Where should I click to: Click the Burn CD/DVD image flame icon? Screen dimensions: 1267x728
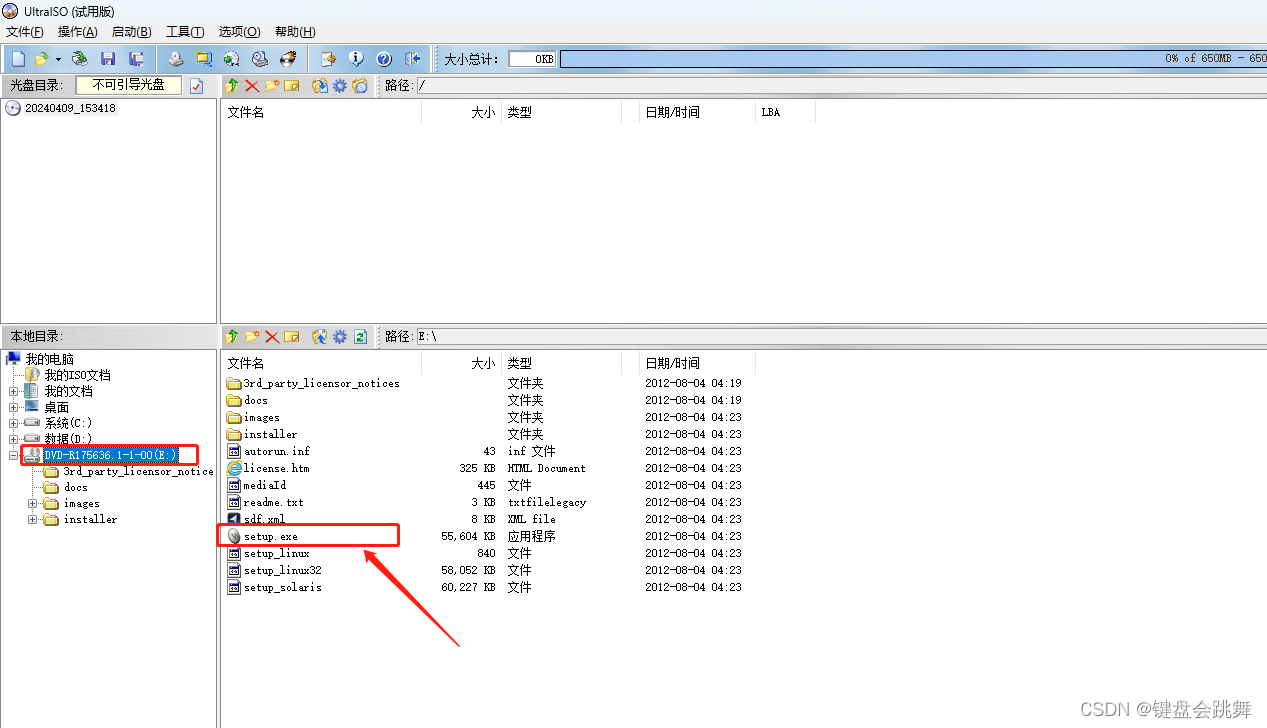288,59
